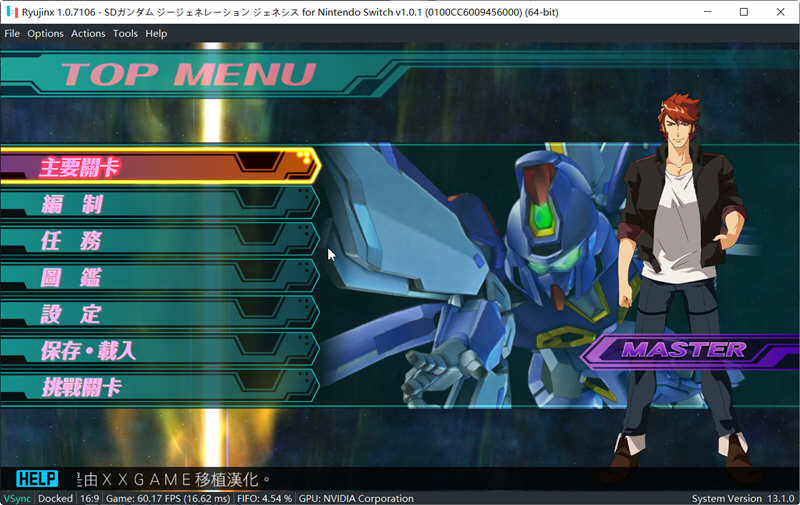Maximize the Ryujinx window
The height and width of the screenshot is (505, 800).
click(x=744, y=12)
